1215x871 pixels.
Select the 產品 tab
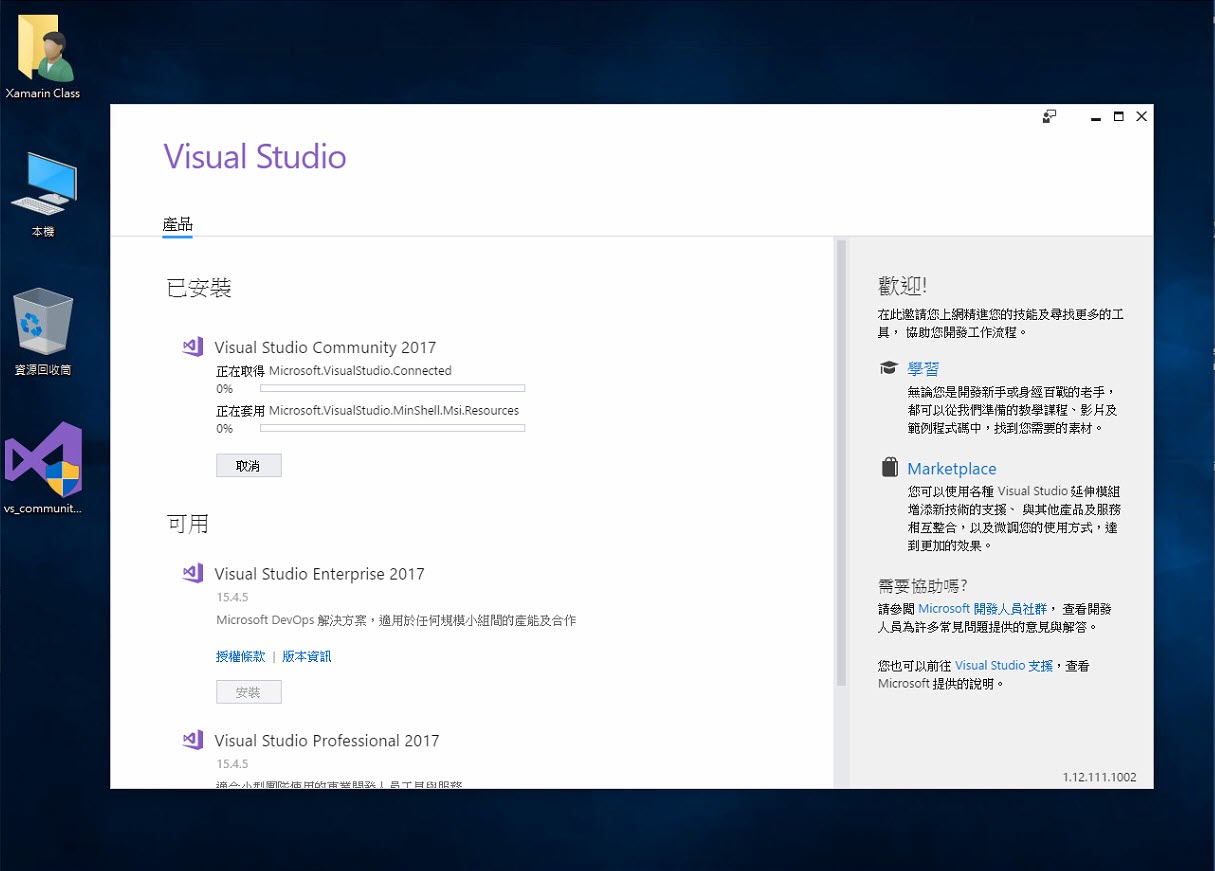(x=177, y=224)
